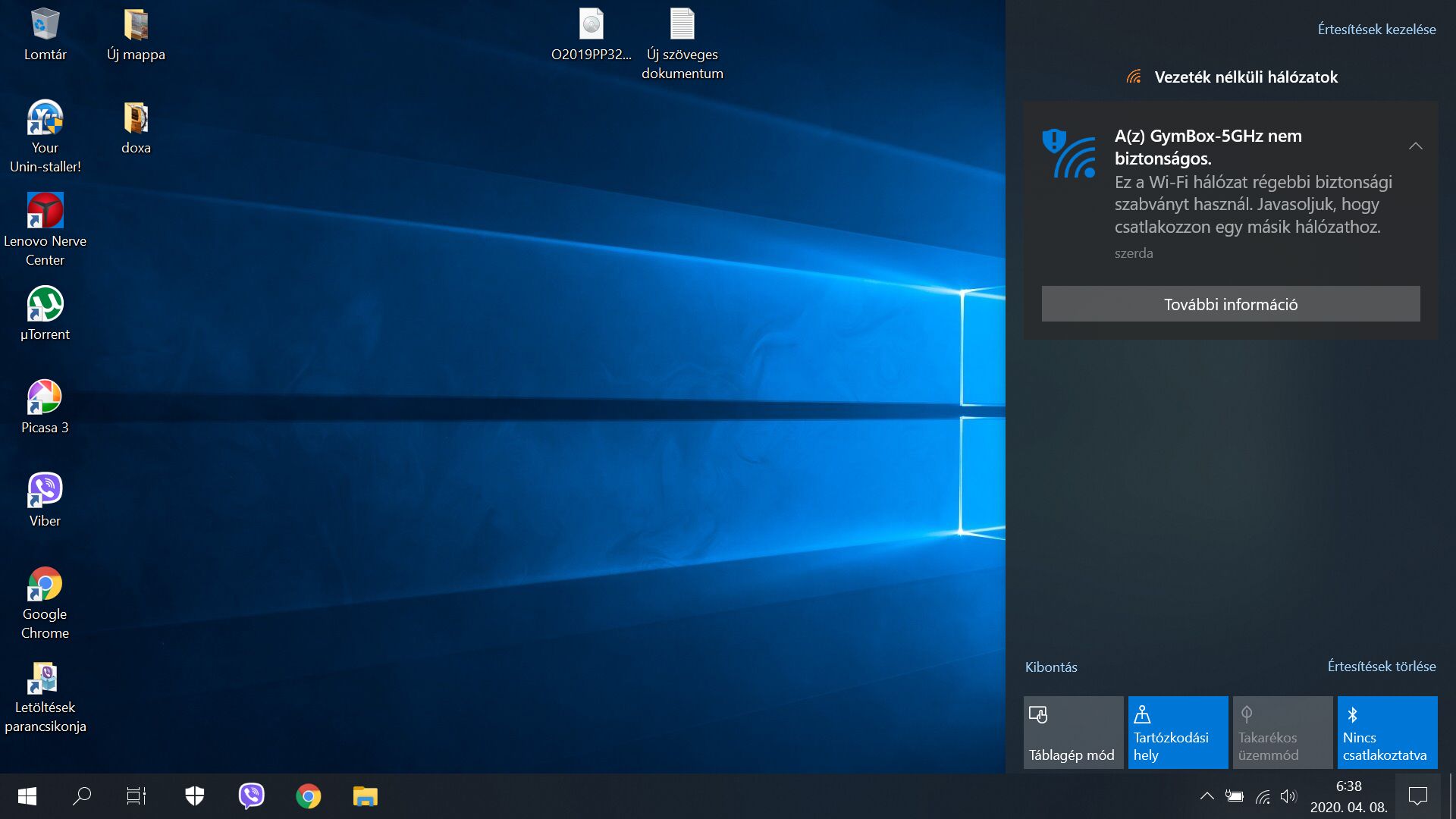
Task: Click Értesítések törlése to clear notifications
Action: 1381,667
